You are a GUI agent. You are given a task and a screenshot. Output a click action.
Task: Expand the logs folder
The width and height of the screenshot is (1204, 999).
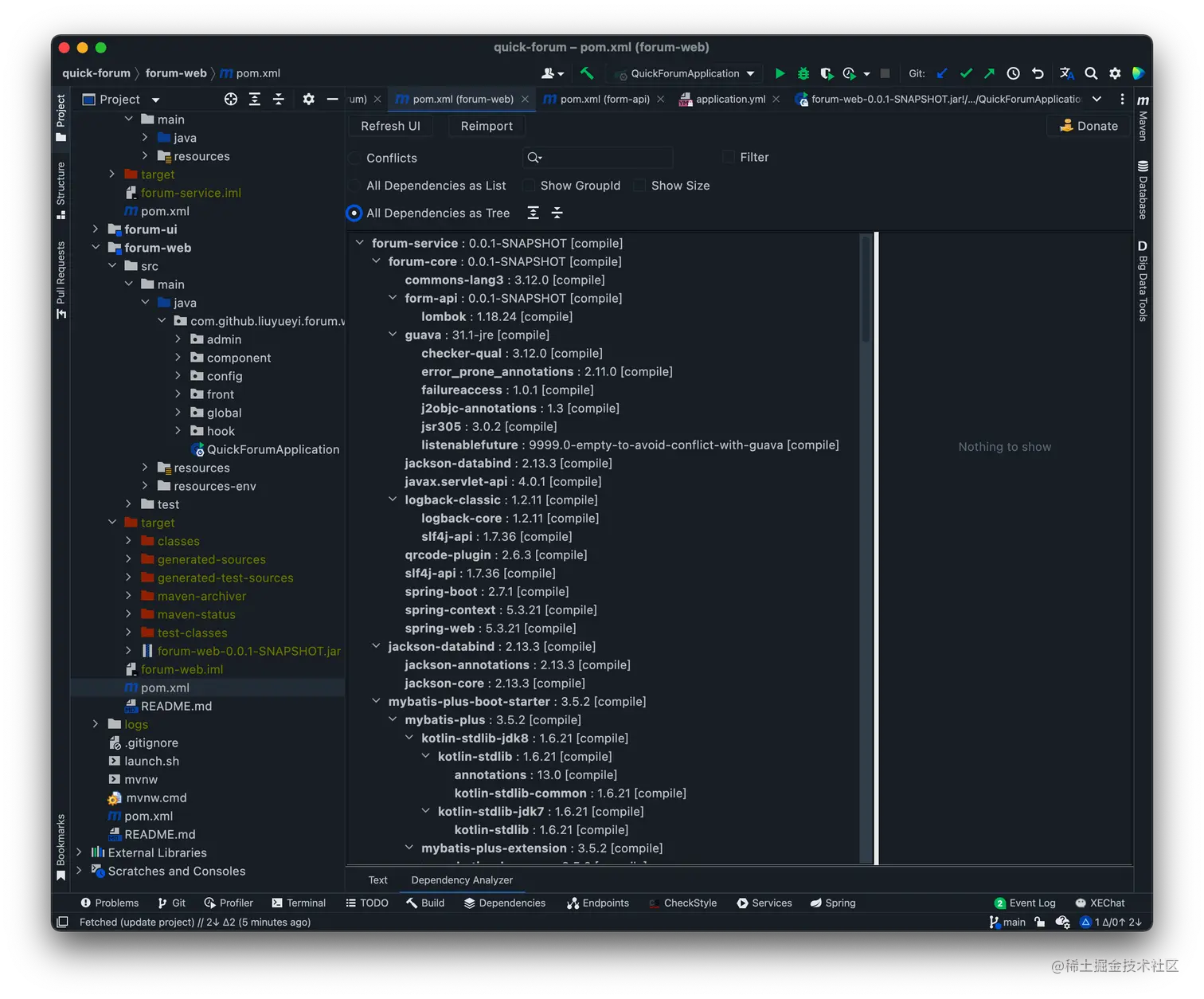96,723
